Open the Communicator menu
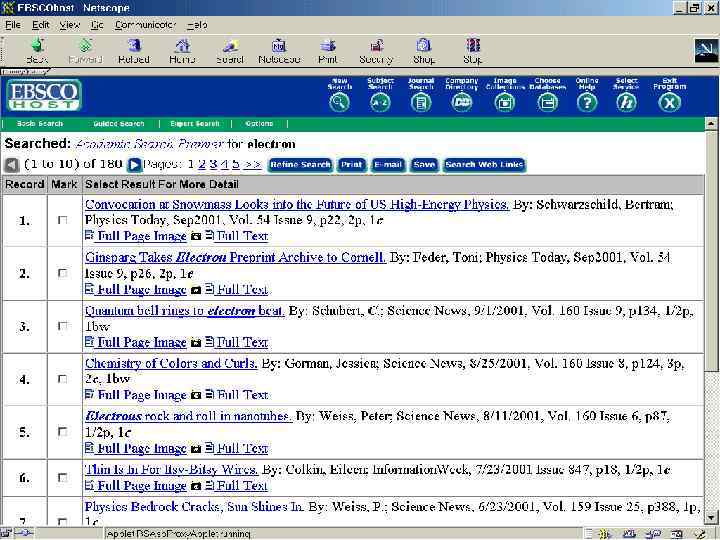This screenshot has width=720, height=540. tap(146, 25)
